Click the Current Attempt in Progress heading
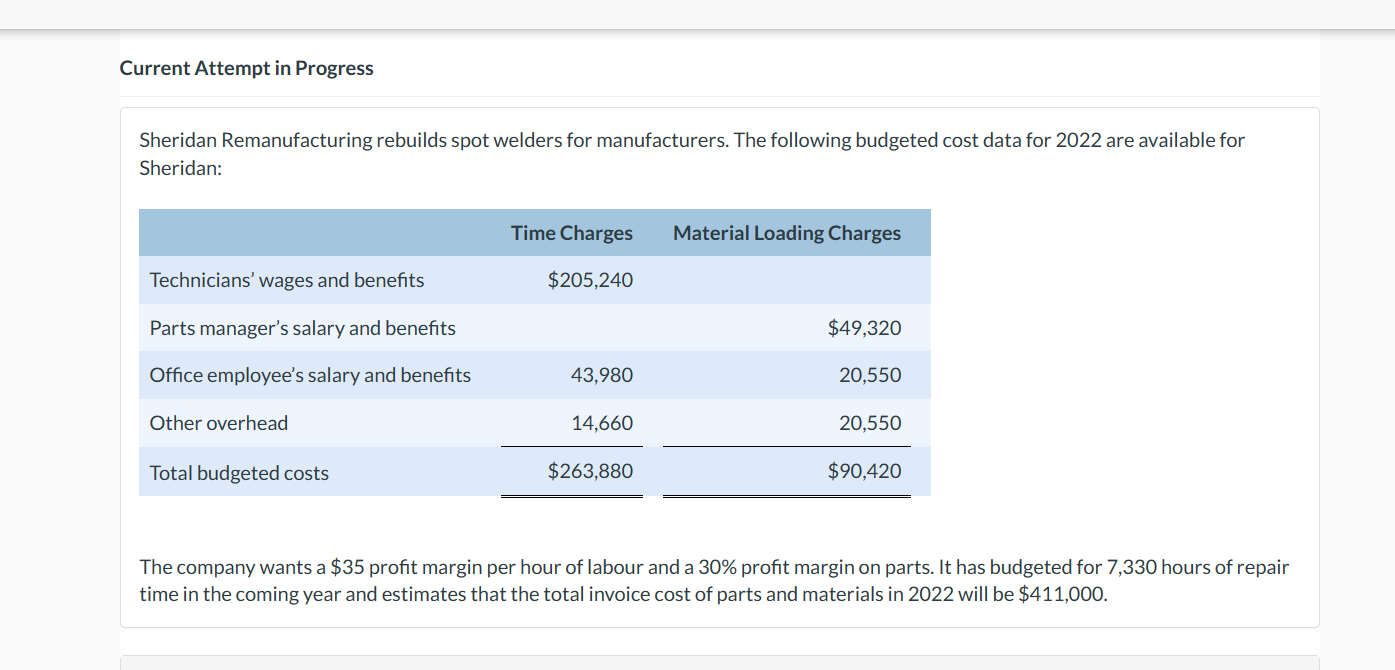1395x670 pixels. pyautogui.click(x=246, y=68)
